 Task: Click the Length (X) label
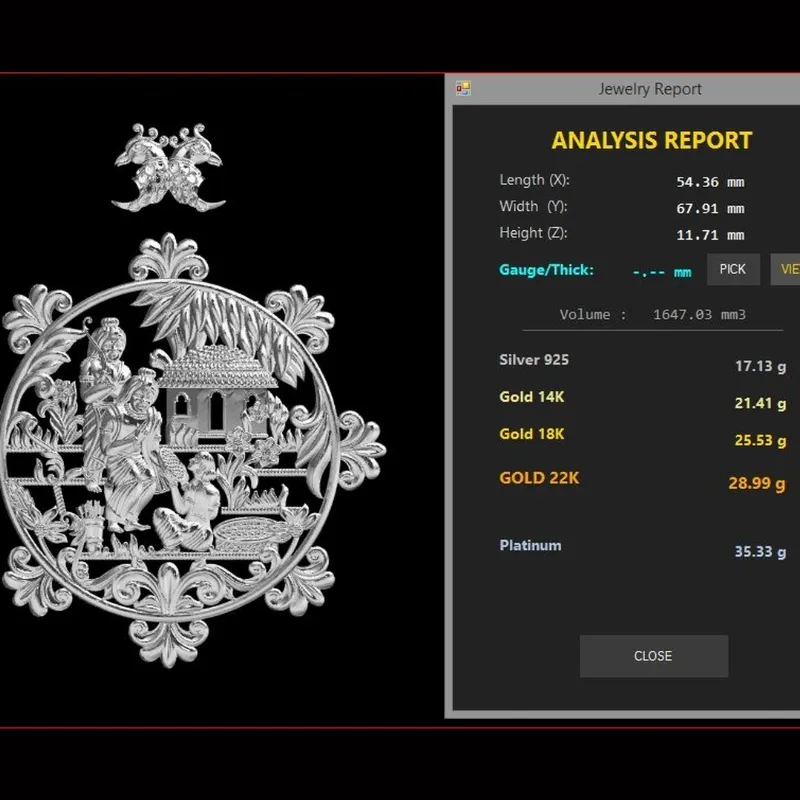tap(534, 180)
